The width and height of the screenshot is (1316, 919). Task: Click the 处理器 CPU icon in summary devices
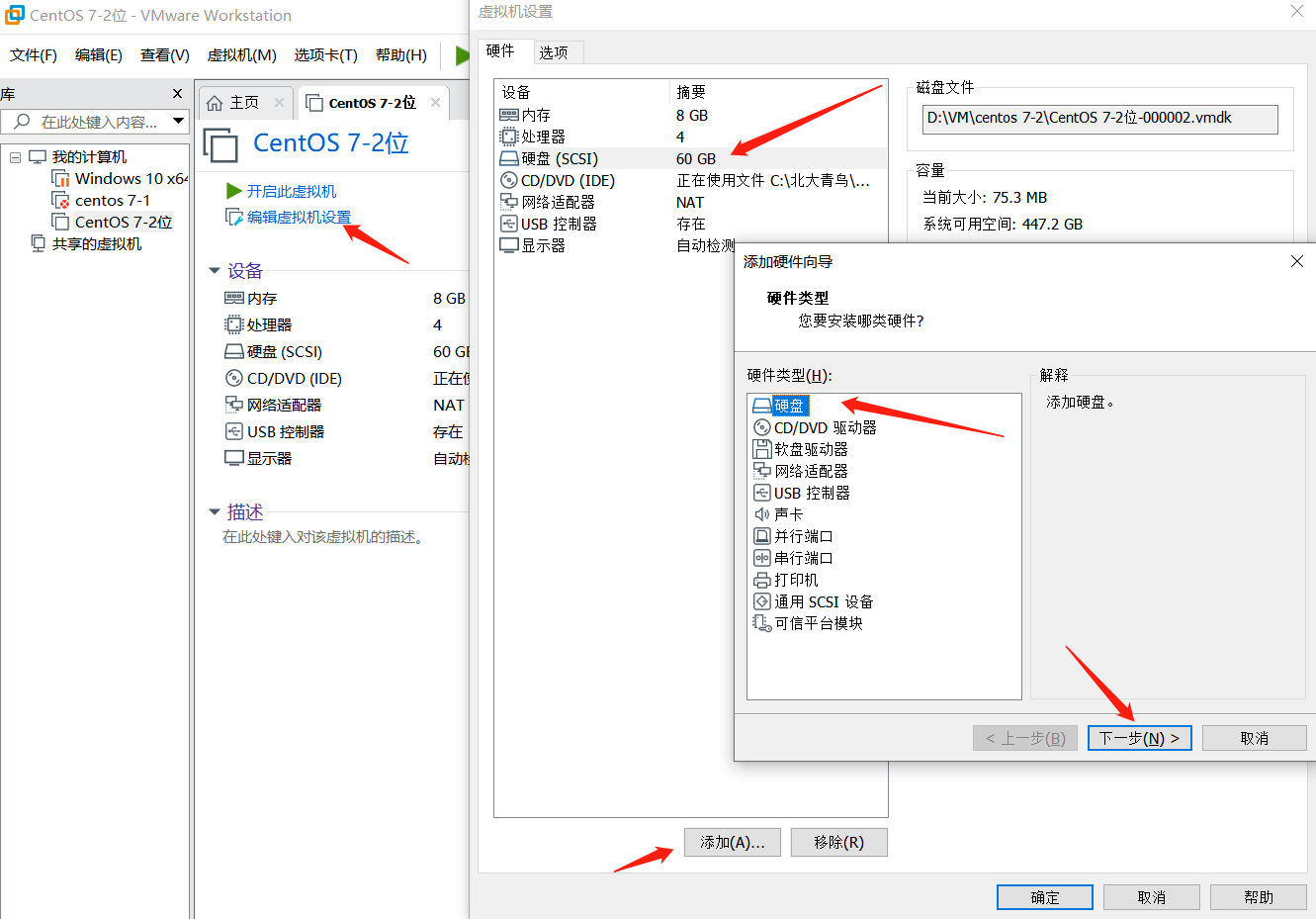click(x=234, y=324)
